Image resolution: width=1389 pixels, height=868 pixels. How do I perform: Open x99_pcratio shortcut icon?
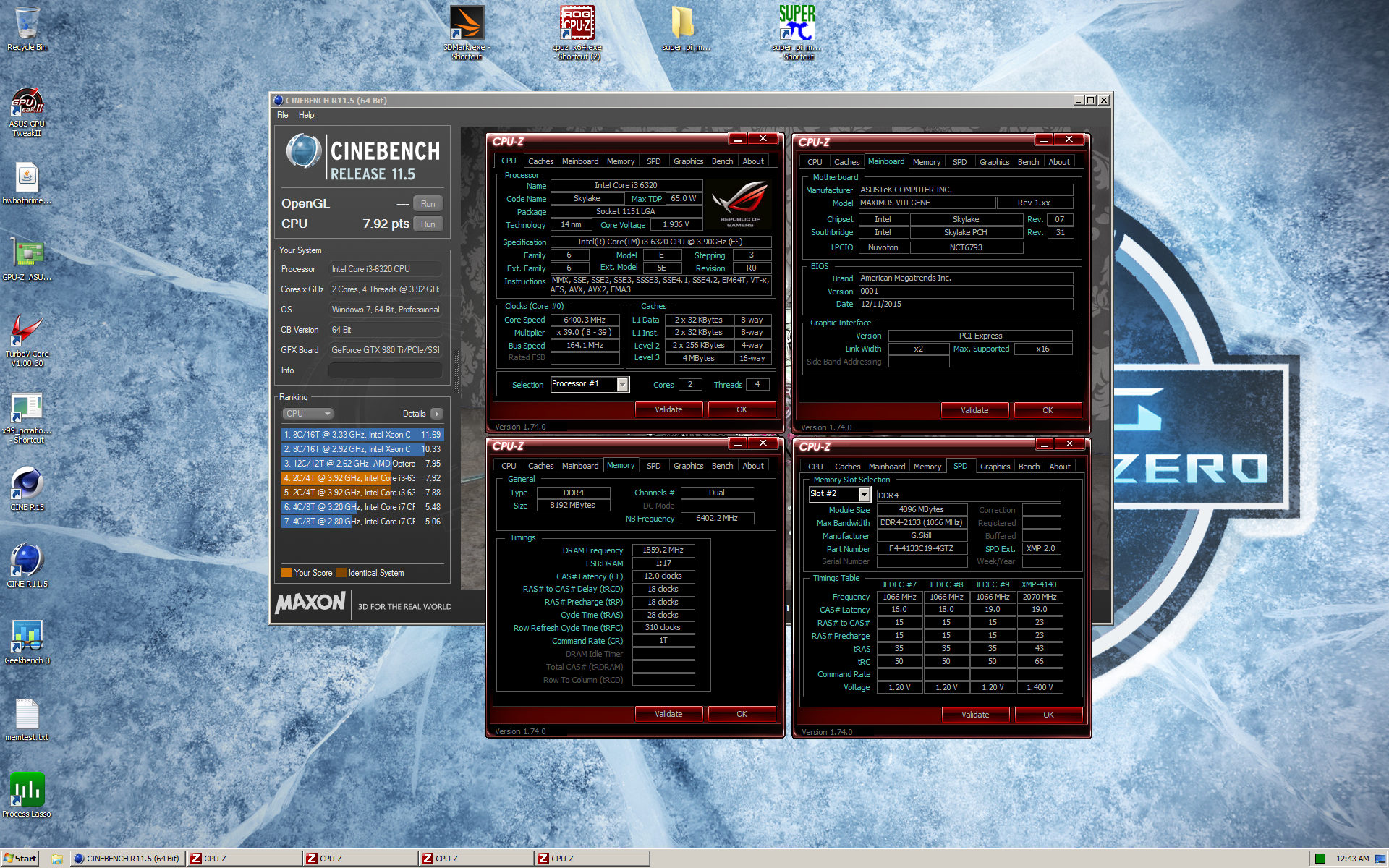(27, 417)
